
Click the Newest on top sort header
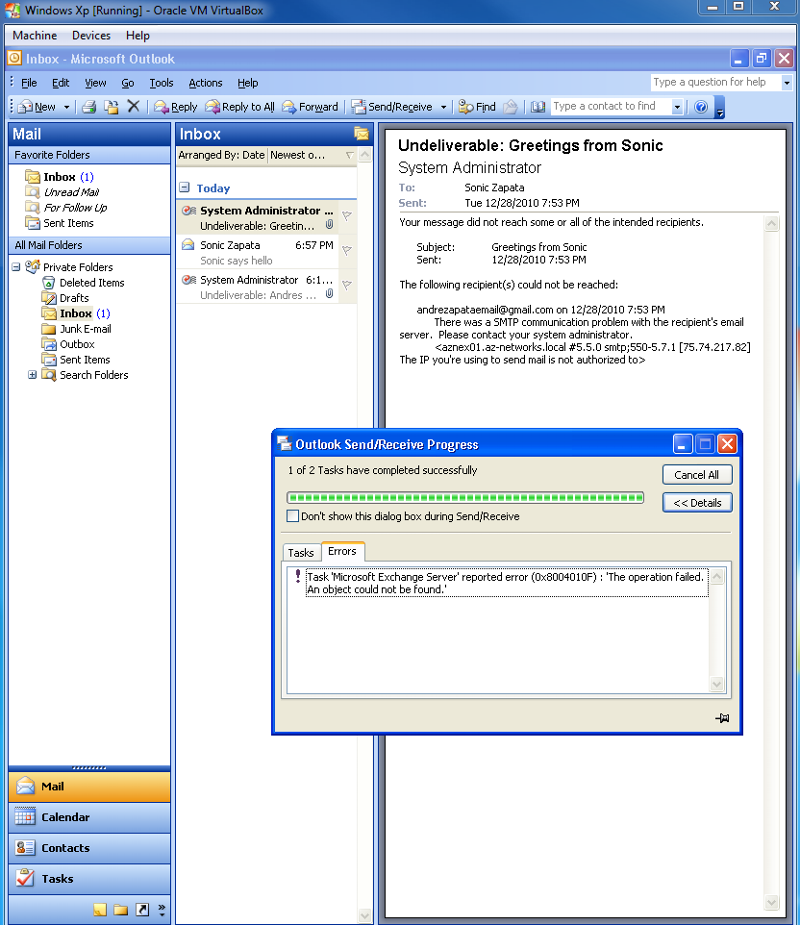[312, 155]
